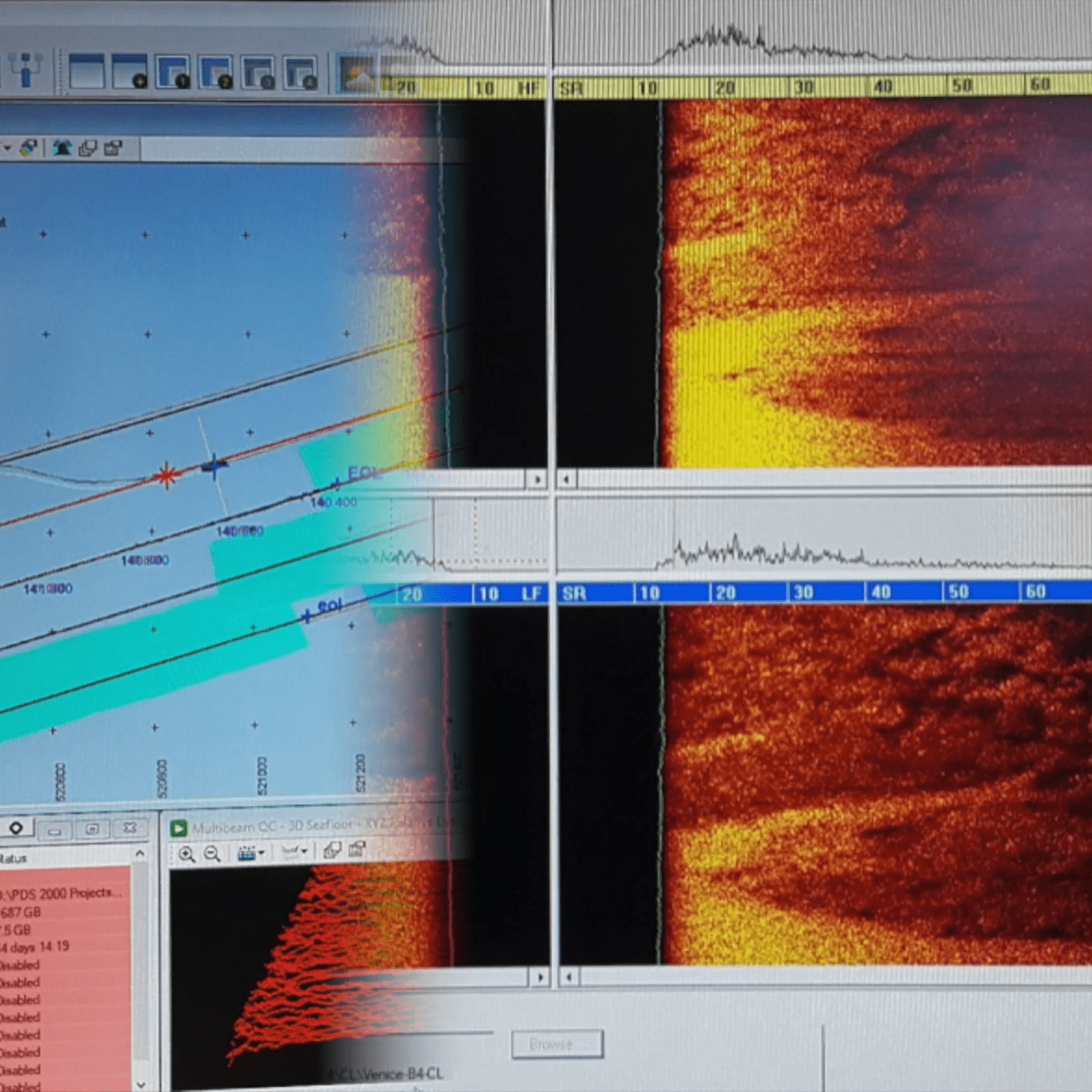Open the dropdown arrow in map toolbar
Image resolution: width=1092 pixels, height=1092 pixels.
7,147
